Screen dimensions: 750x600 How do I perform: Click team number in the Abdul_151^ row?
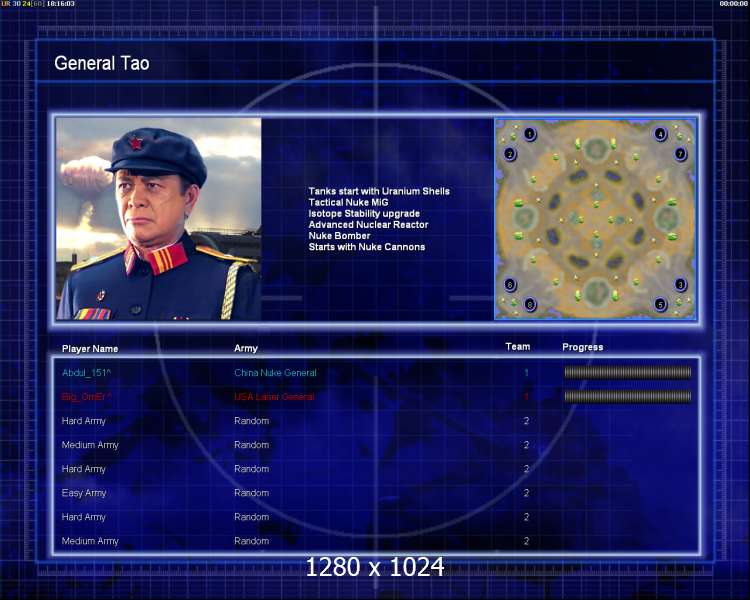point(526,373)
